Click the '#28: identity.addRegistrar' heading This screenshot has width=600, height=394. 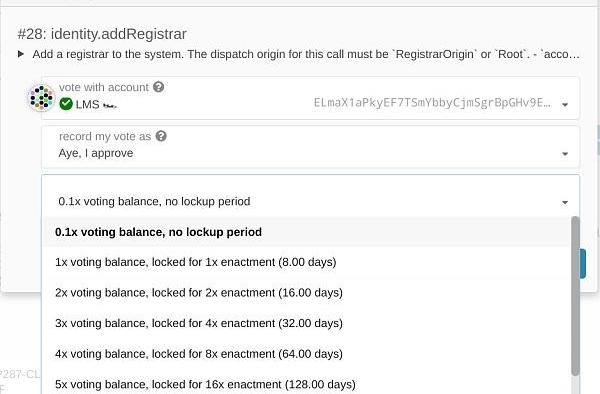tap(102, 34)
